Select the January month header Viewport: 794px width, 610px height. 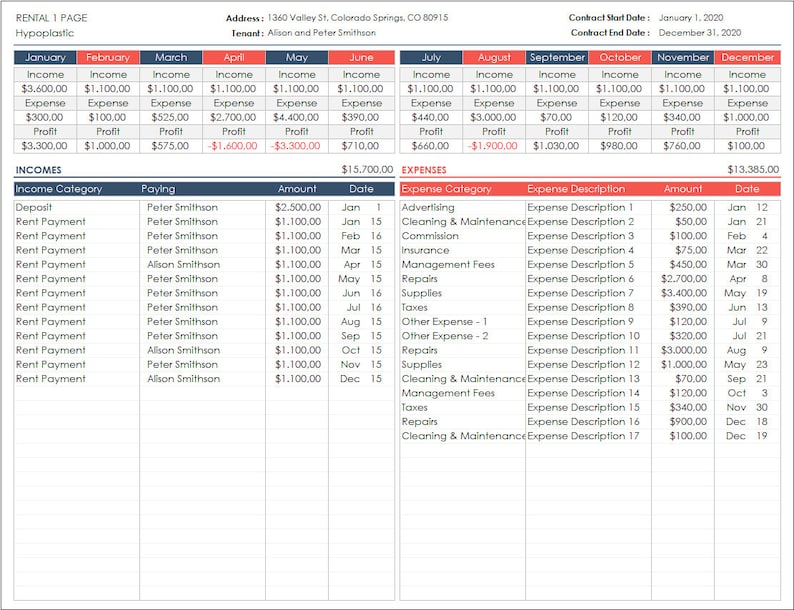click(45, 57)
